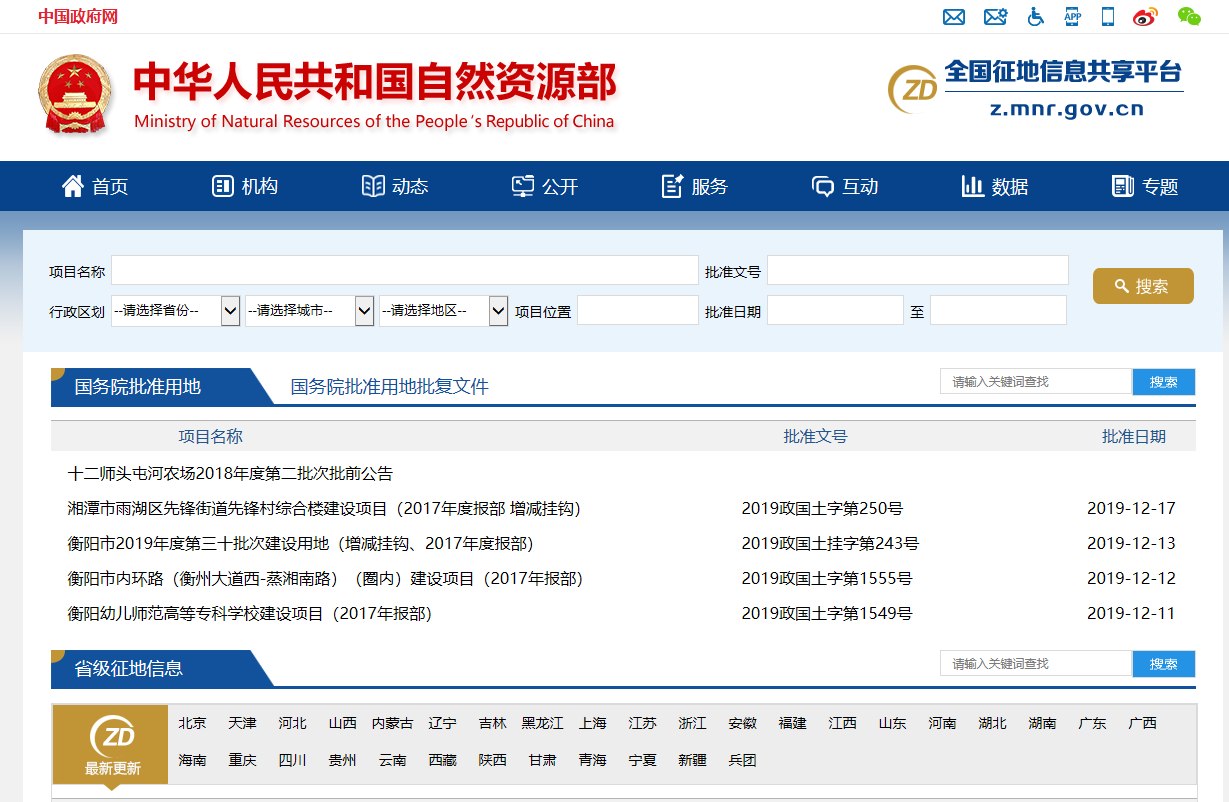
Task: Click the mobile phone version icon
Action: click(x=1106, y=17)
